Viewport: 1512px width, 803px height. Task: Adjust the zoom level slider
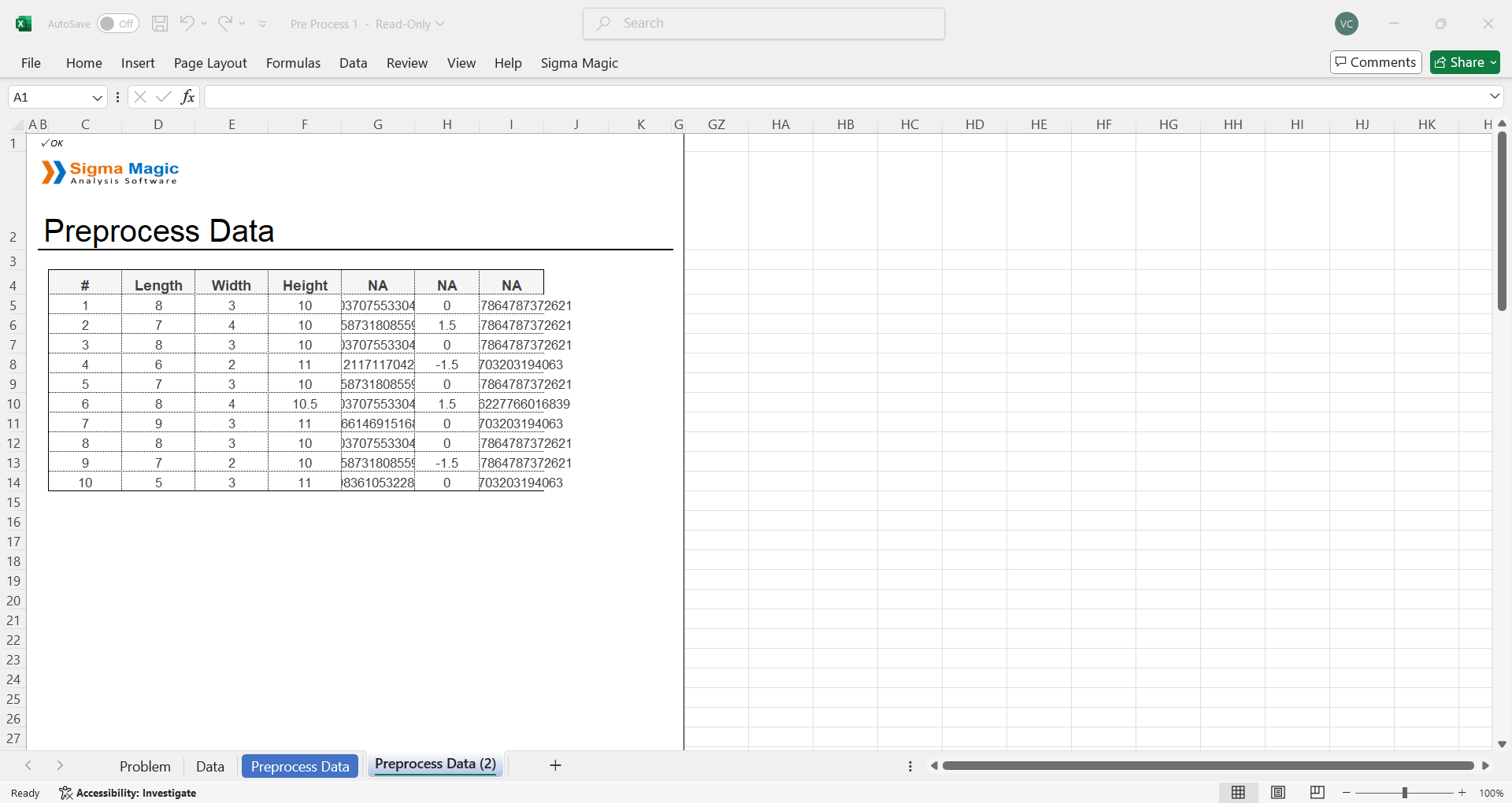tap(1404, 793)
